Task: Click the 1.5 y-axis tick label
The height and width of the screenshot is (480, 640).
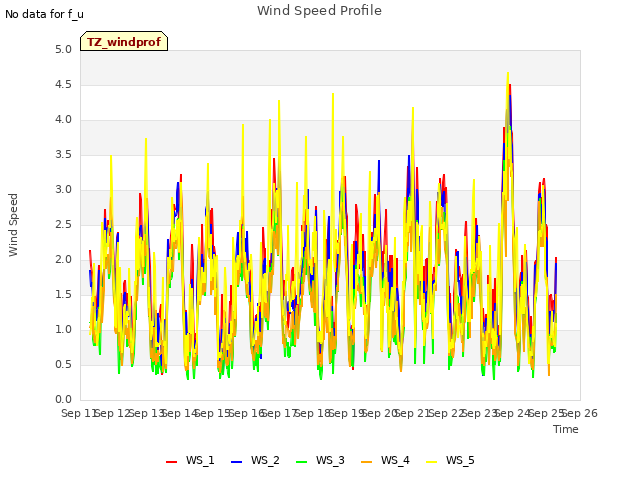Action: coord(63,294)
